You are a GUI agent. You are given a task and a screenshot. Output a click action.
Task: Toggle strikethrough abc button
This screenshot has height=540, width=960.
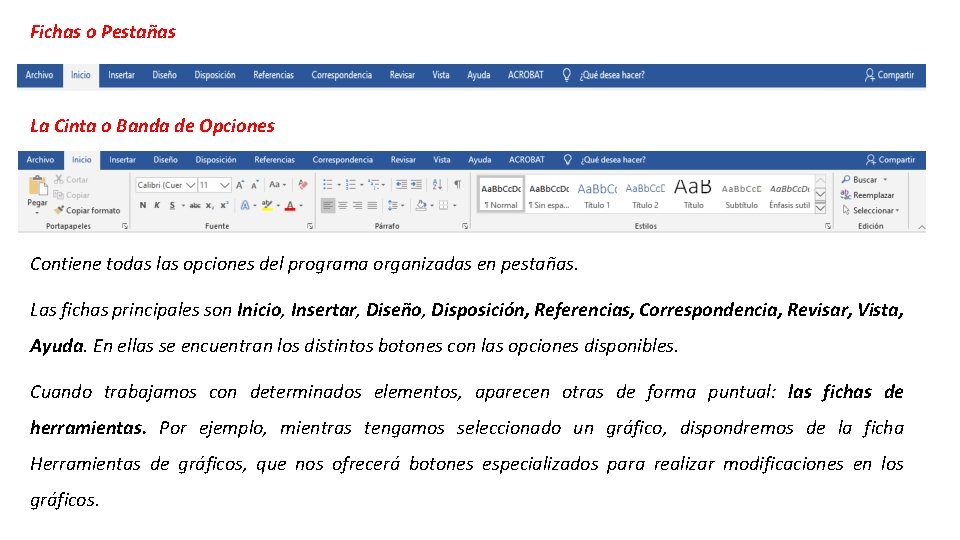195,205
